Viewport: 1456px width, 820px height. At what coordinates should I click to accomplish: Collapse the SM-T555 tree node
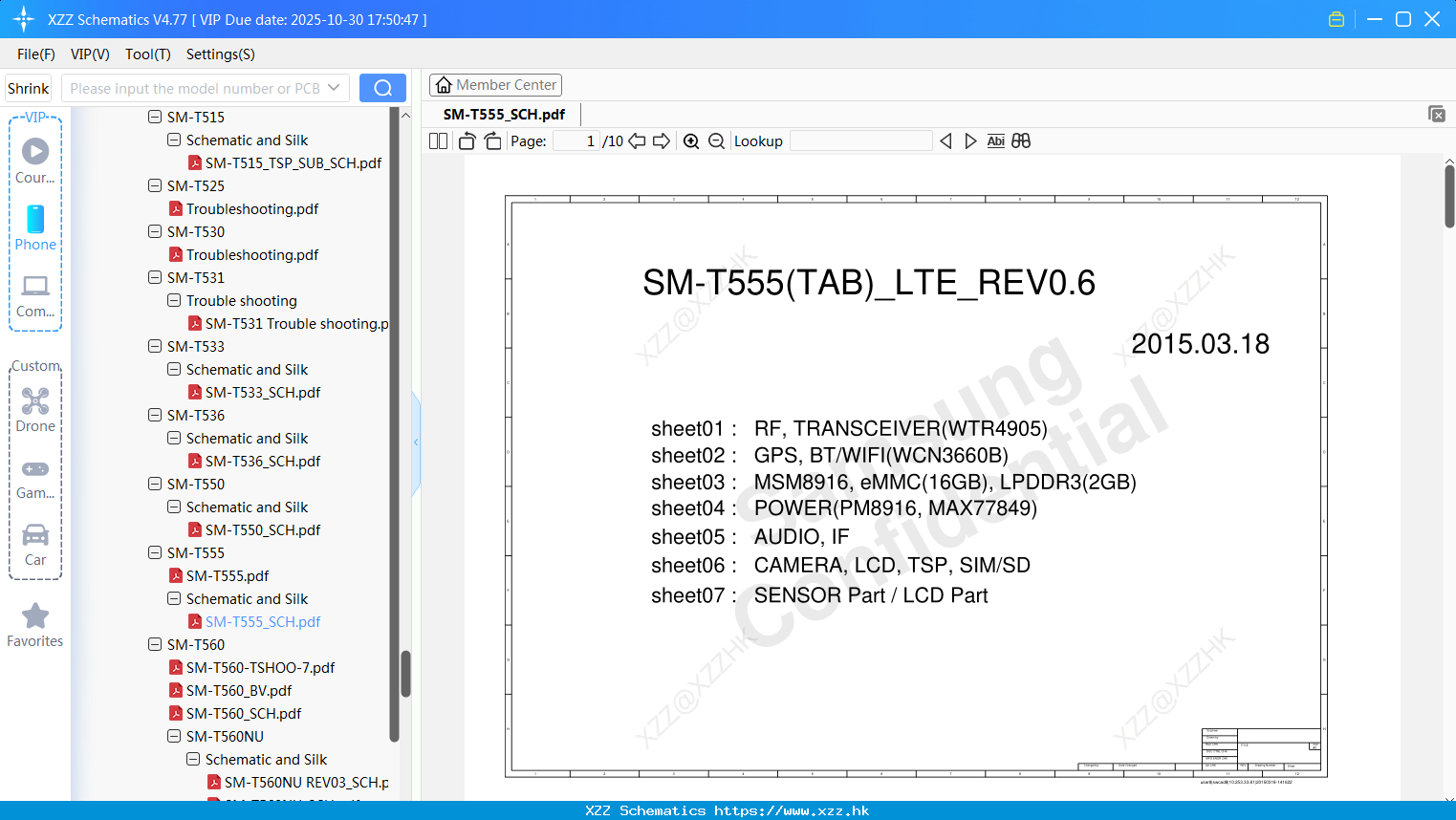[x=155, y=552]
